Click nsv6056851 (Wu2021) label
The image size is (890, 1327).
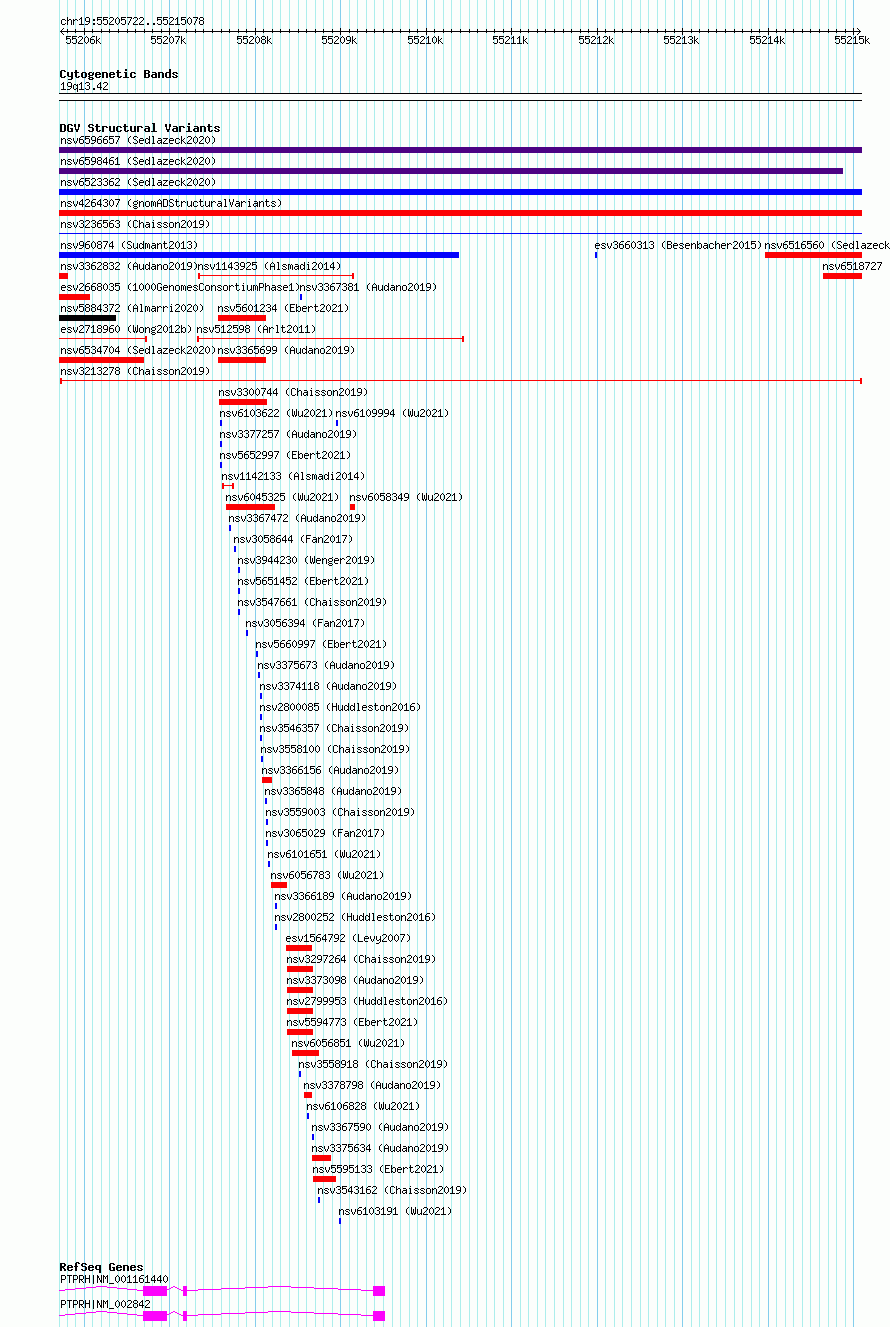349,1043
